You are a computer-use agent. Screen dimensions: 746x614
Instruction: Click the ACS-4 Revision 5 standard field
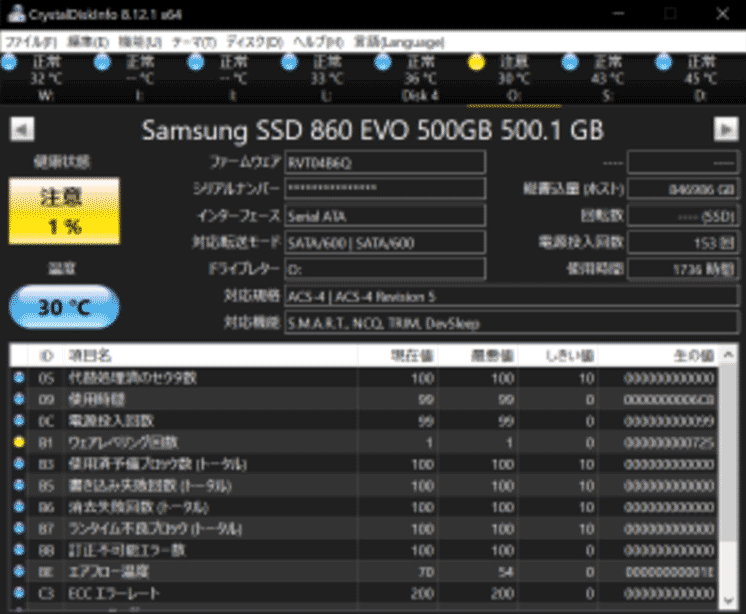tap(511, 296)
